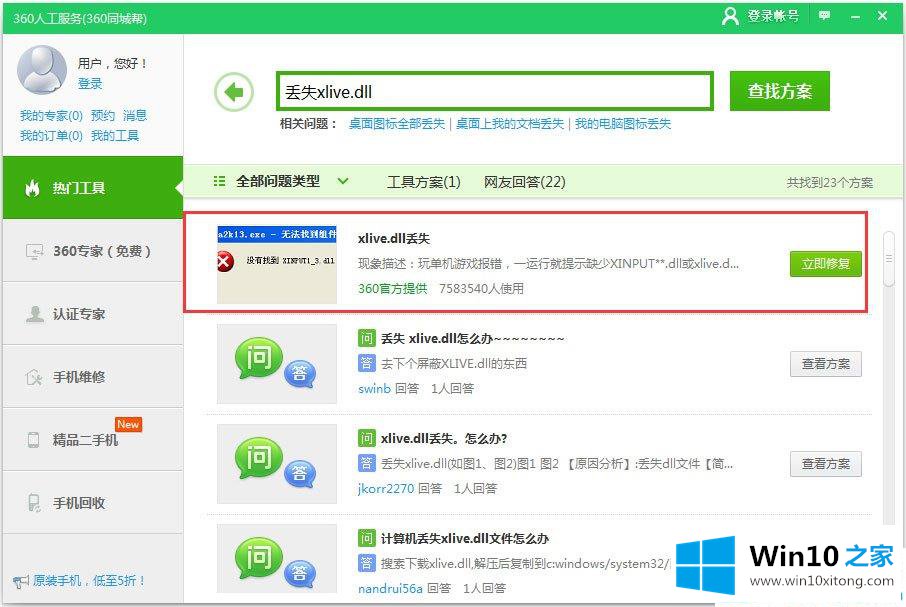Open 我的订单(0) link
The height and width of the screenshot is (607, 906).
point(51,136)
